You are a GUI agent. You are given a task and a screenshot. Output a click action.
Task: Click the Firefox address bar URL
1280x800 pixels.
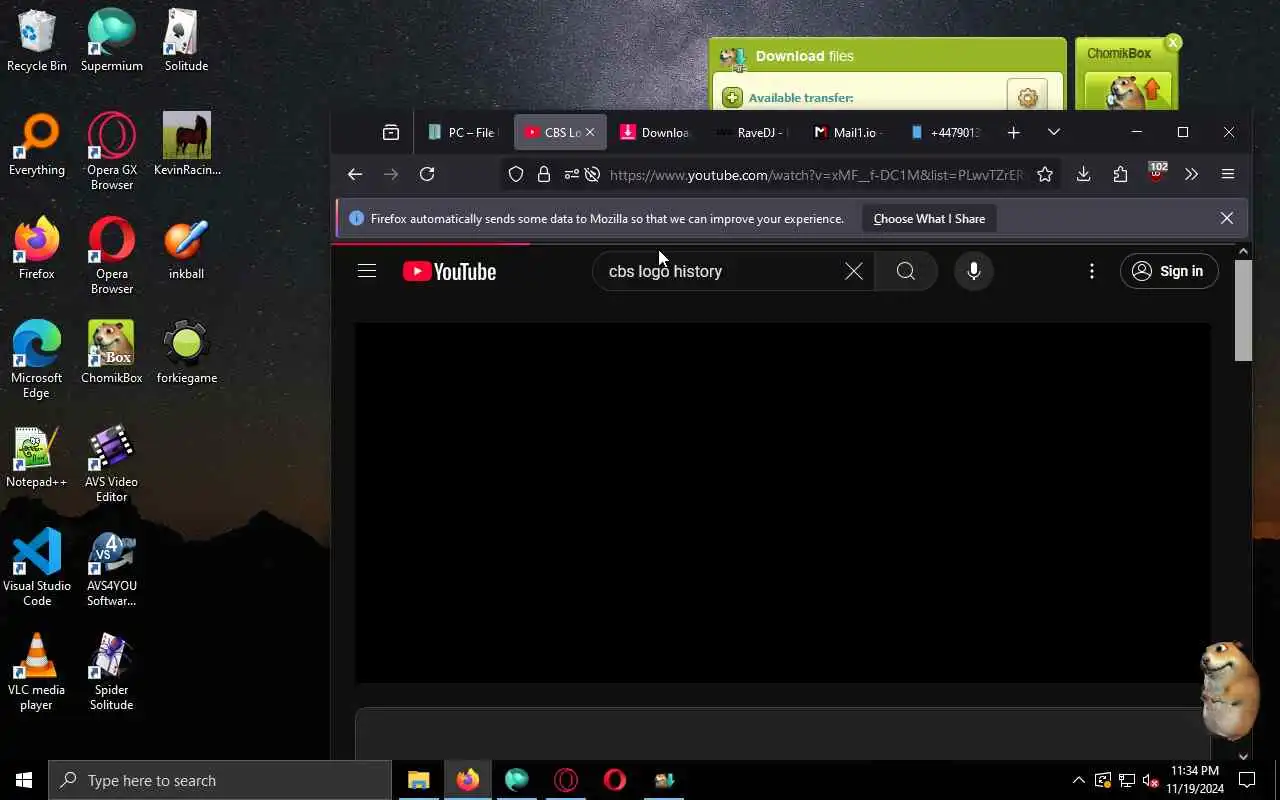816,175
